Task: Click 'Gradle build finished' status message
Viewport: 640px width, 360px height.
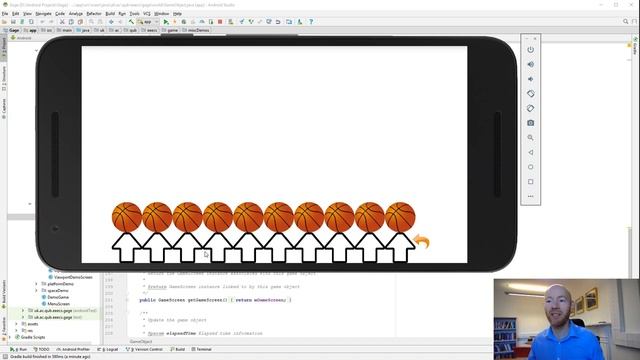Action: click(50, 356)
